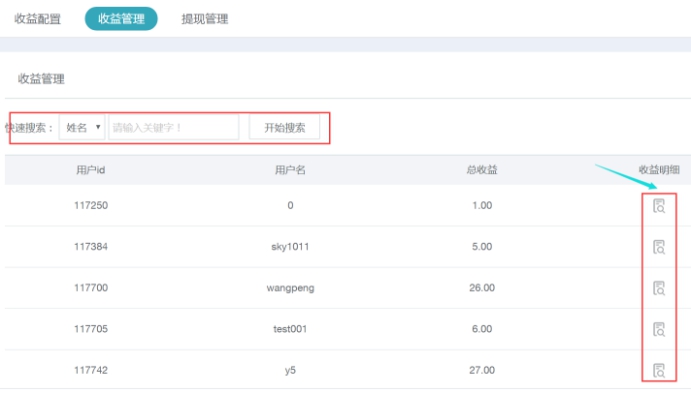691x393 pixels.
Task: Click the 总收益 column header
Action: pos(482,170)
